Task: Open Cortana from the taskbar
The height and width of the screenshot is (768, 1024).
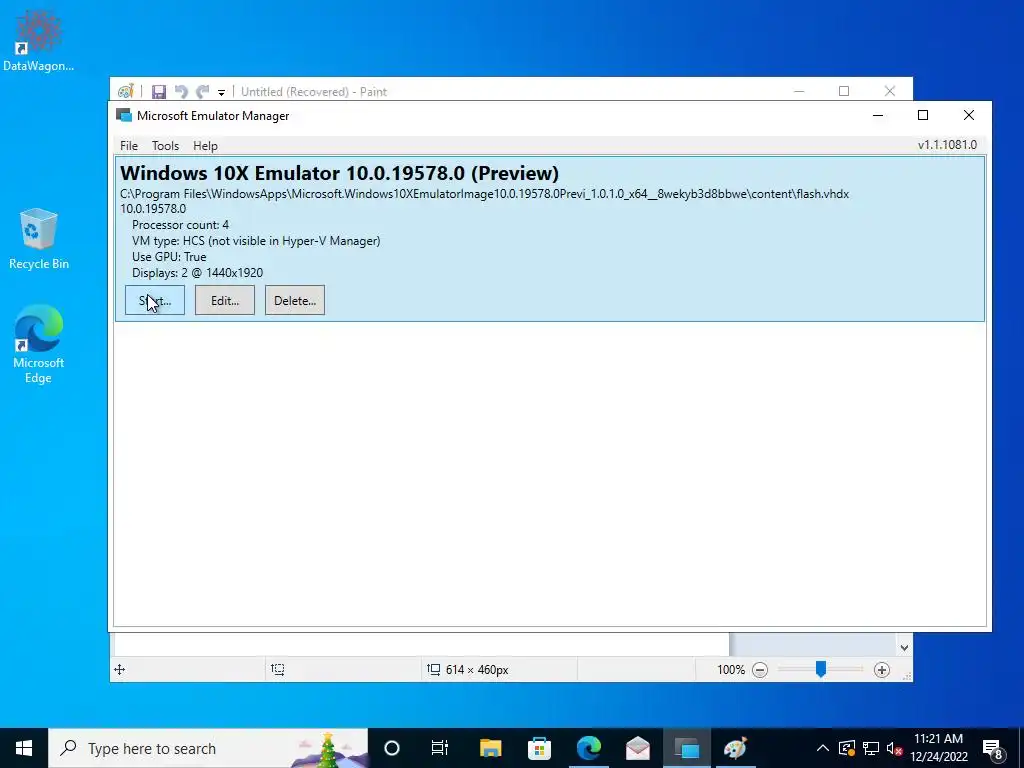Action: 391,748
